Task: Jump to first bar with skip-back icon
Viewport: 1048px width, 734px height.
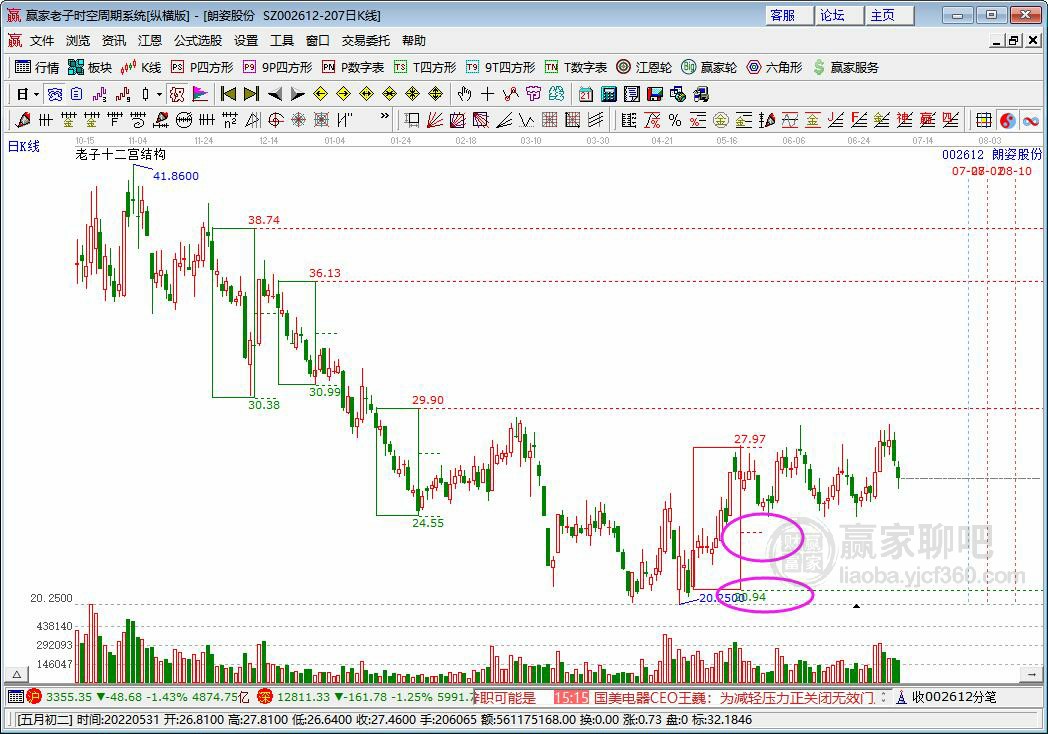Action: click(229, 94)
